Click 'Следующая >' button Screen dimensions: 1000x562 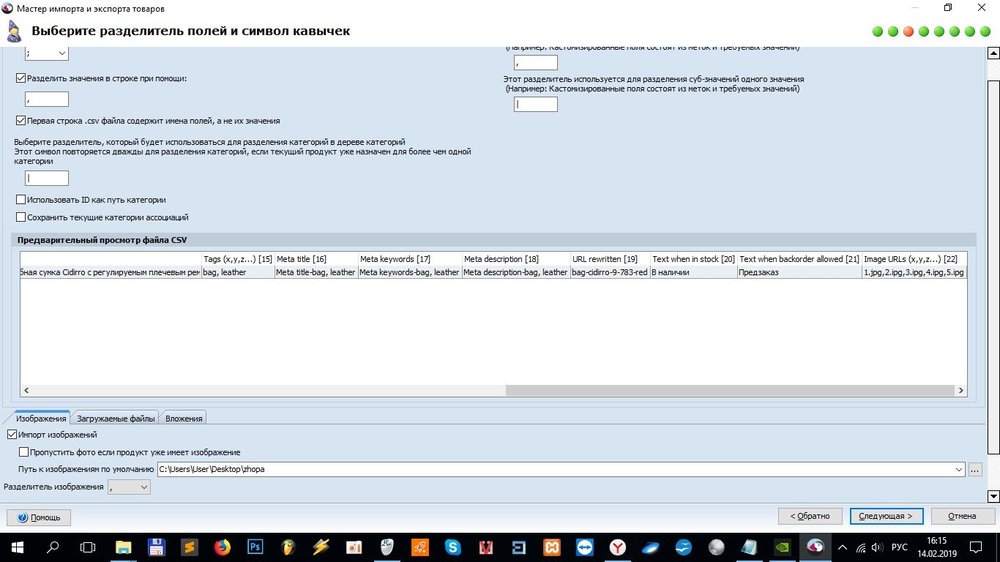click(x=886, y=516)
